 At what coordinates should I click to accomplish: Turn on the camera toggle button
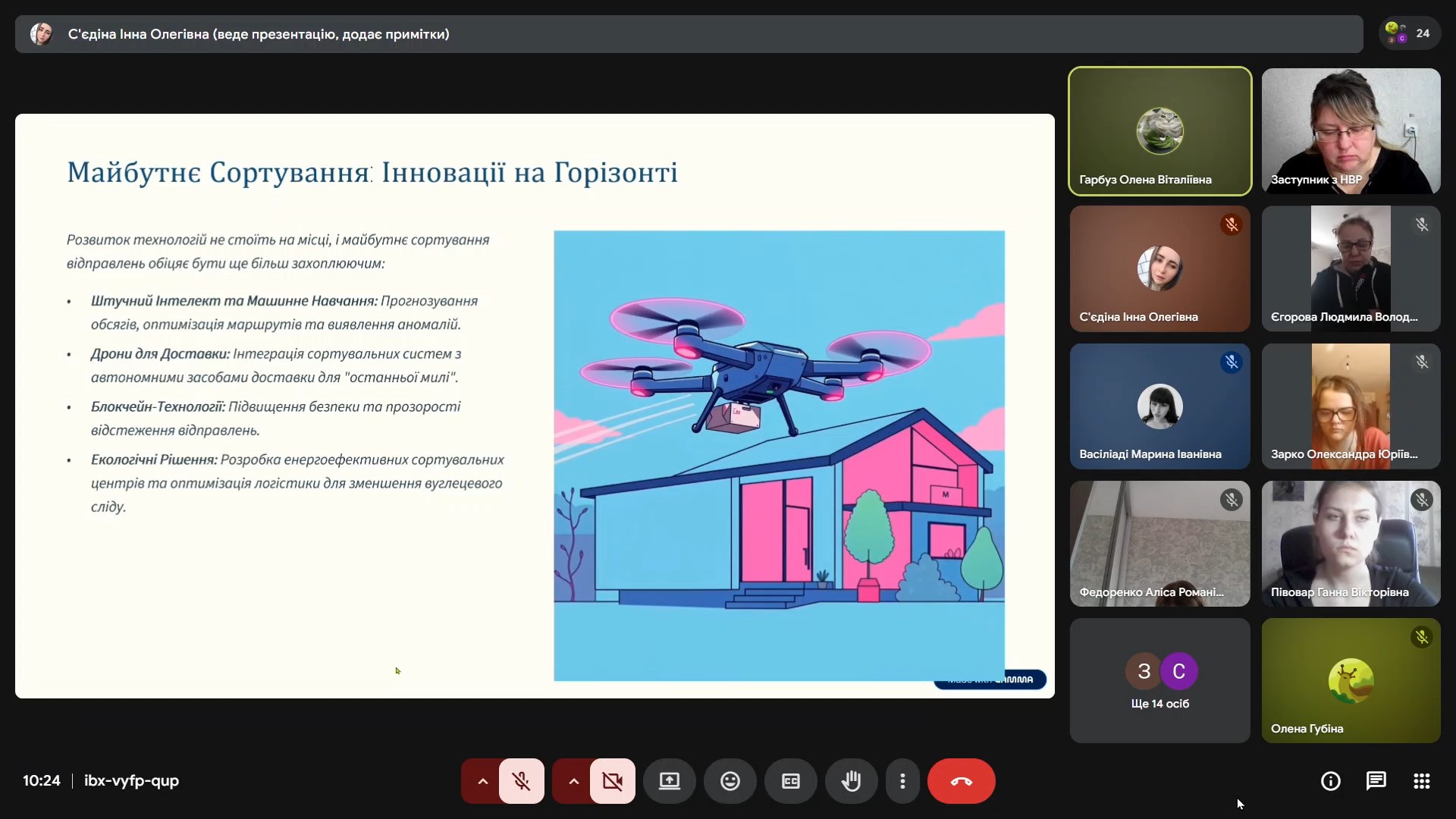[612, 781]
